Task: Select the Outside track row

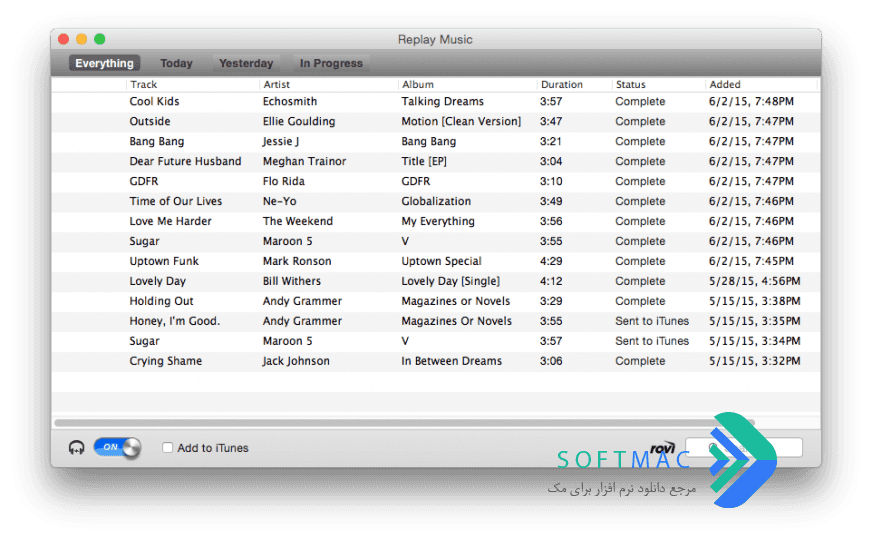Action: click(435, 121)
